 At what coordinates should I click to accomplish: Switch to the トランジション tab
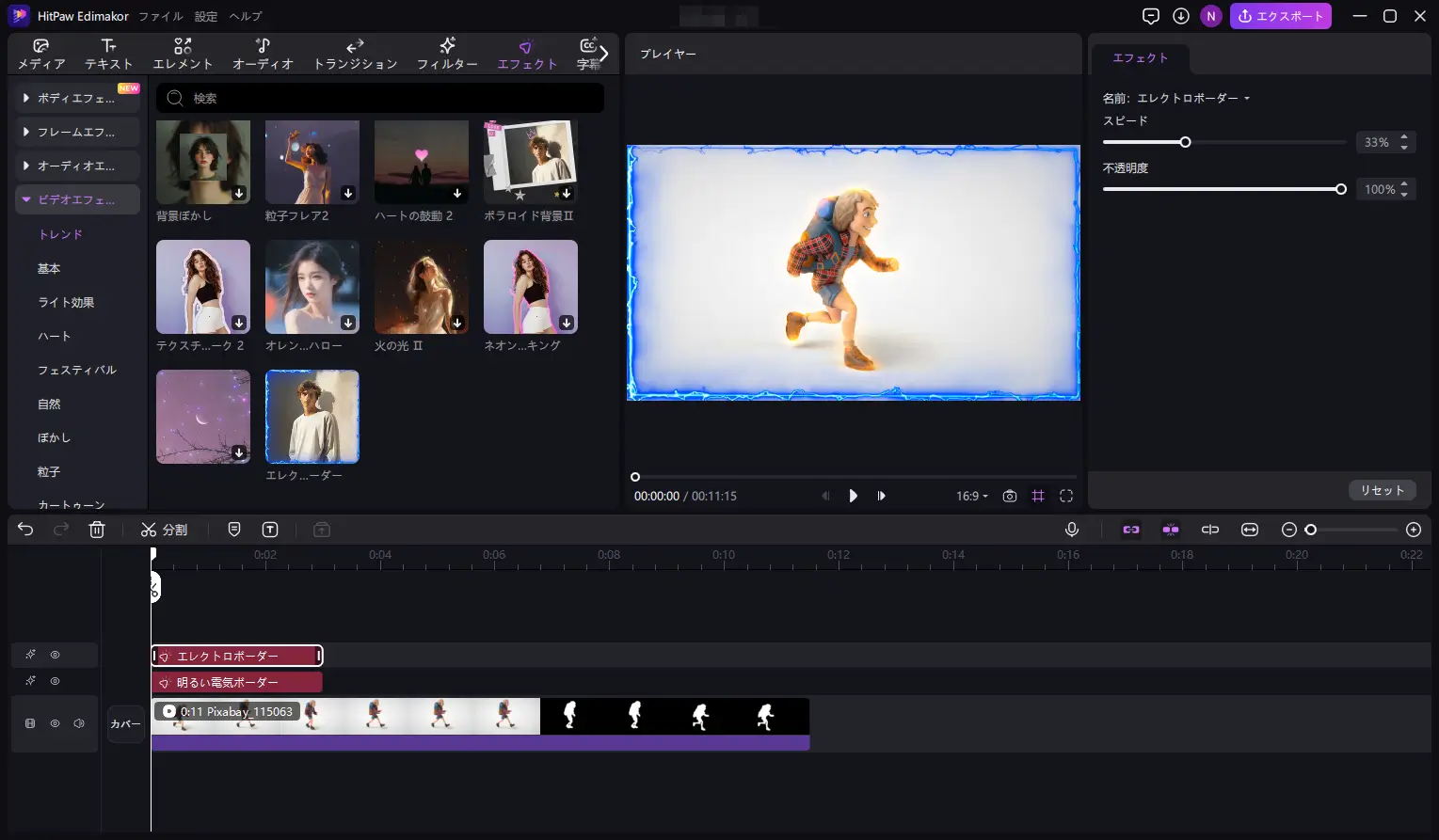pyautogui.click(x=355, y=55)
